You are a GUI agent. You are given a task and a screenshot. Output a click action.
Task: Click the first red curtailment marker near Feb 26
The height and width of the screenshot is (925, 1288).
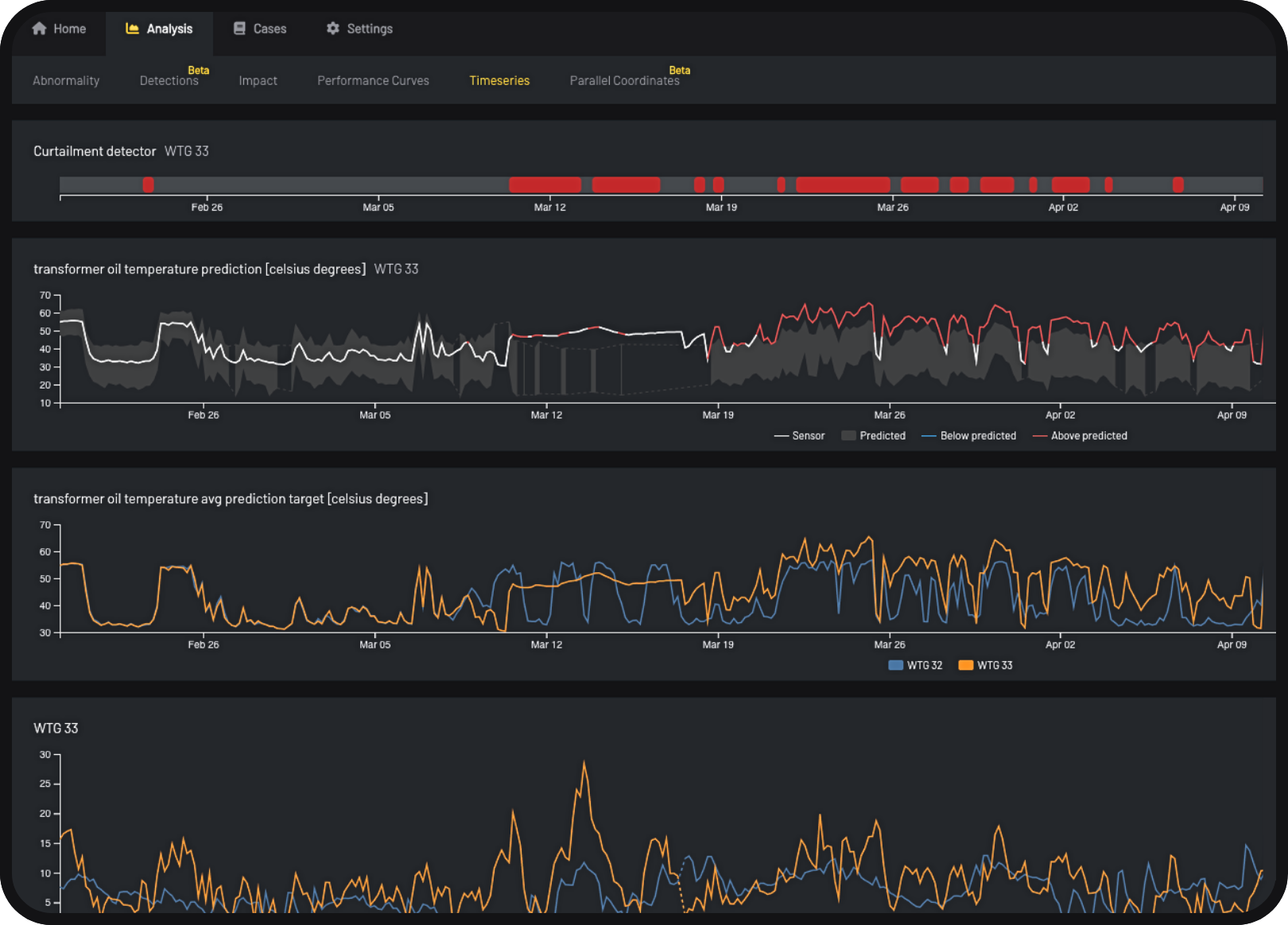tap(148, 185)
